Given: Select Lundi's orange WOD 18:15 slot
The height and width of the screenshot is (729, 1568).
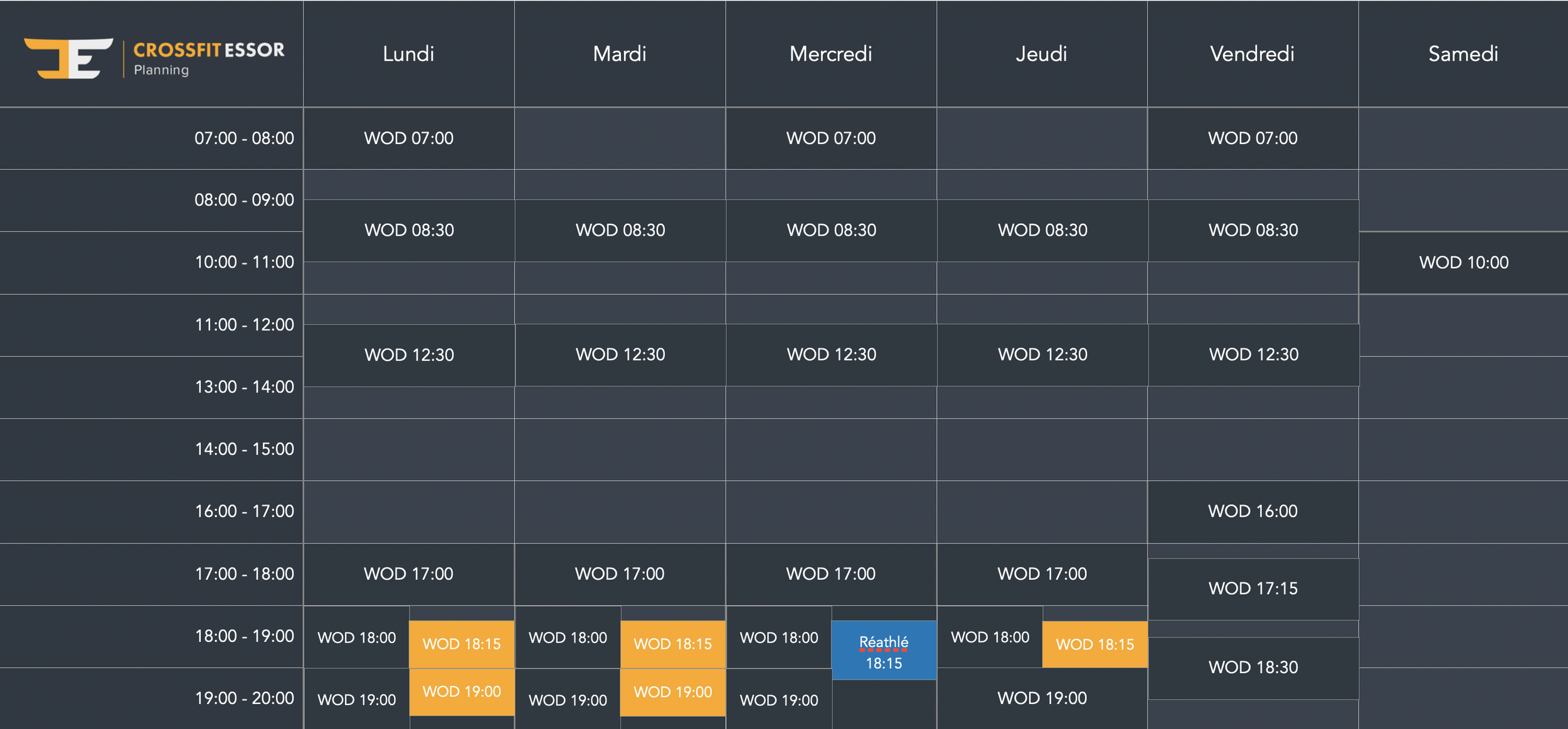Looking at the screenshot, I should [462, 644].
